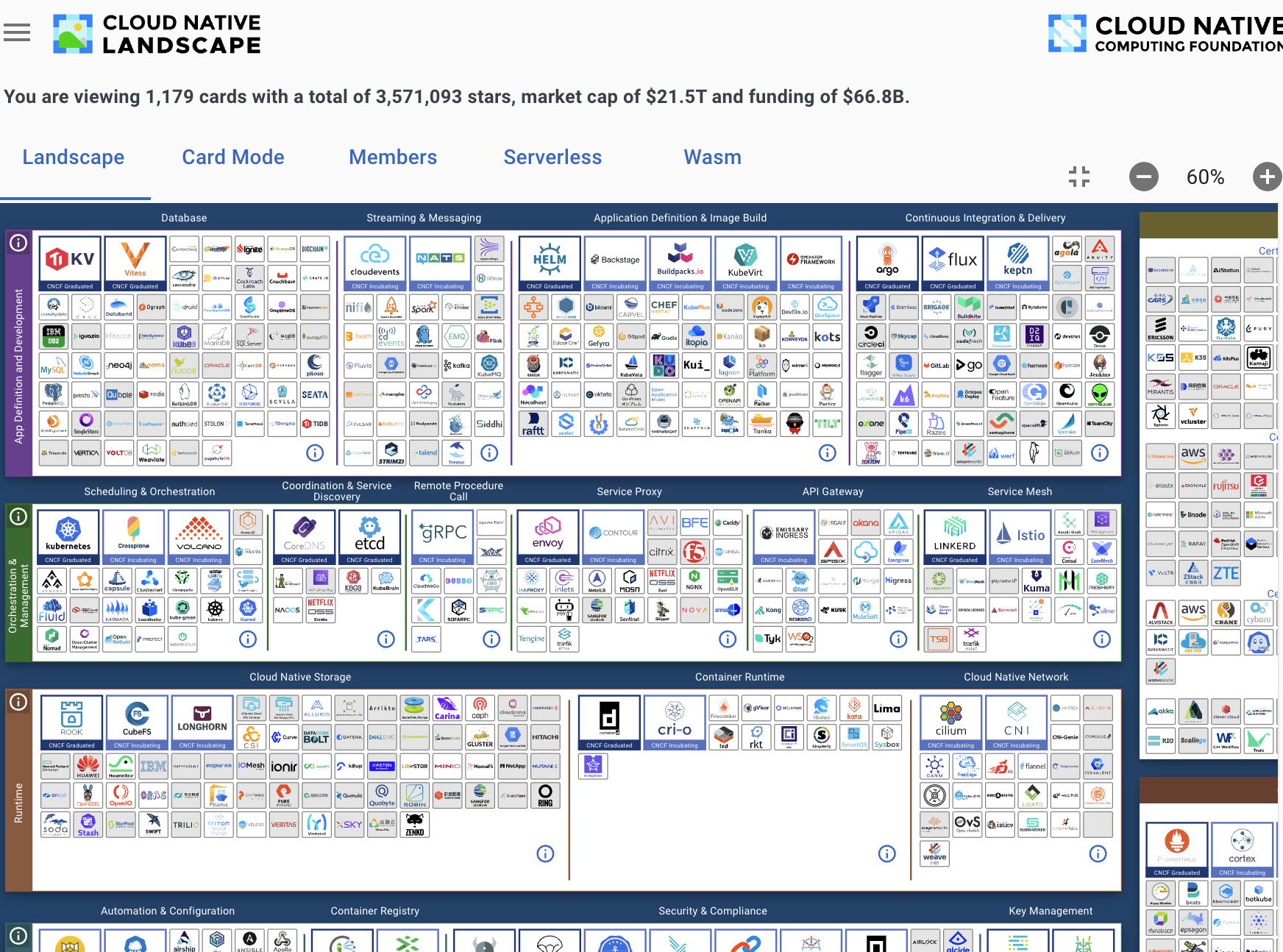Open Continuous Integration & Delivery info icon

[x=1100, y=453]
